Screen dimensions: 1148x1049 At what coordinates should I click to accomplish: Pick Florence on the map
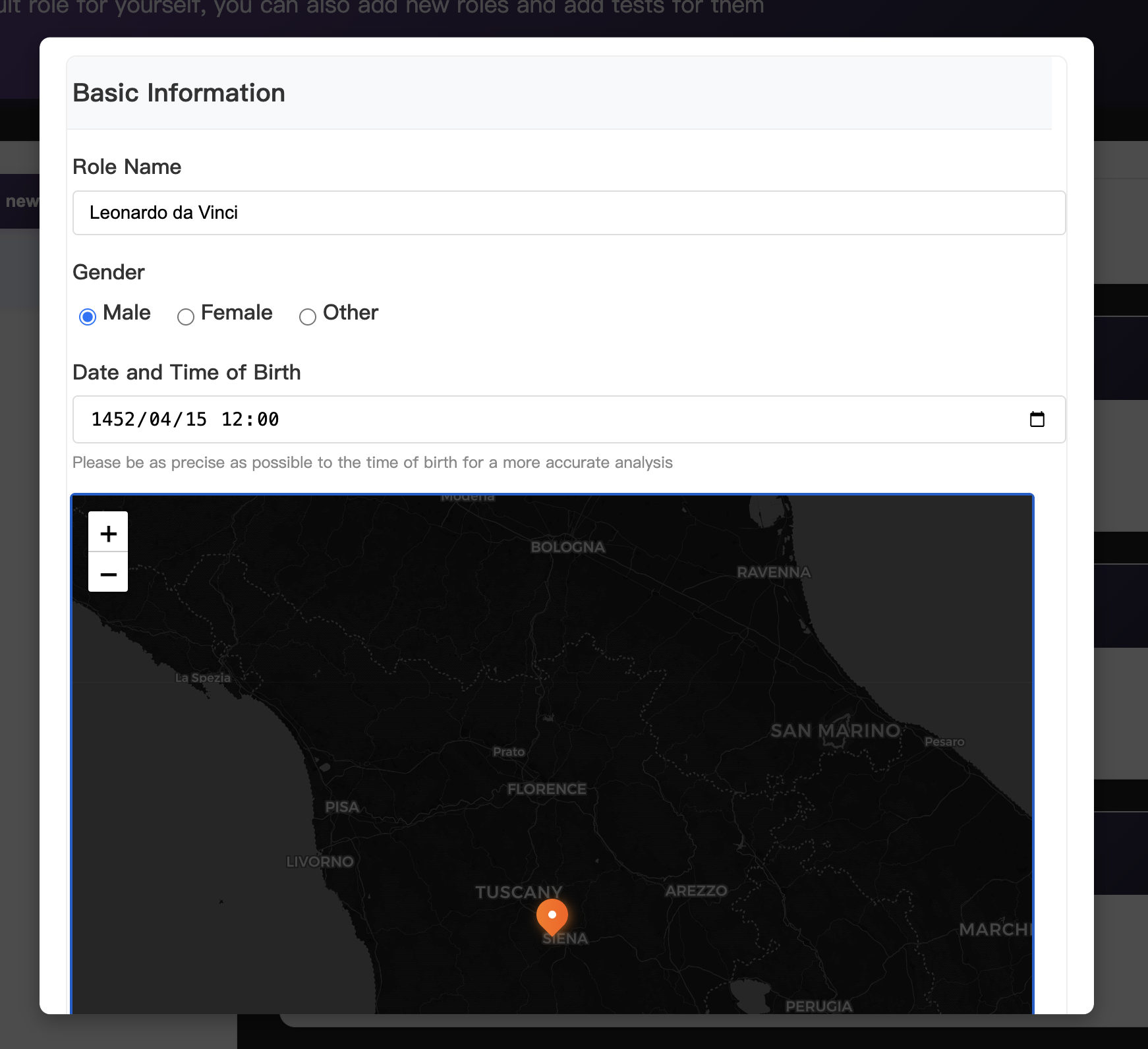pos(546,789)
